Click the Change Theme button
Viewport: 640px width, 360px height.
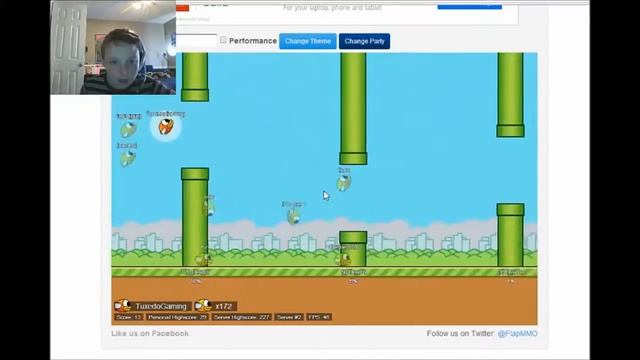[x=308, y=41]
